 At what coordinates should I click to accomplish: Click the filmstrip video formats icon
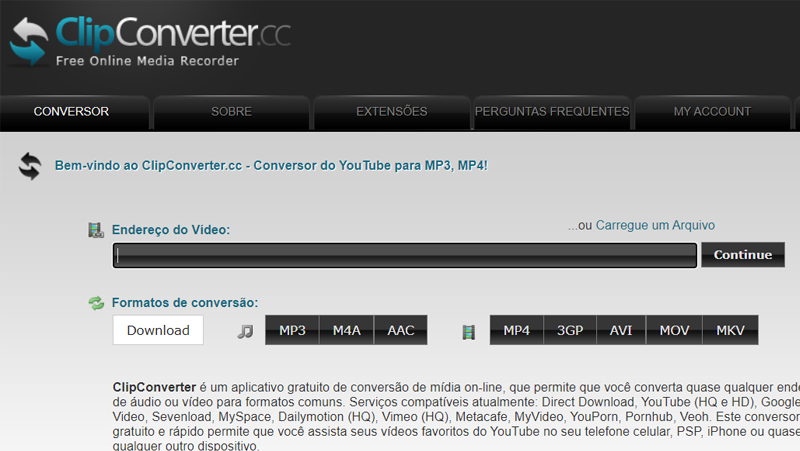(468, 332)
